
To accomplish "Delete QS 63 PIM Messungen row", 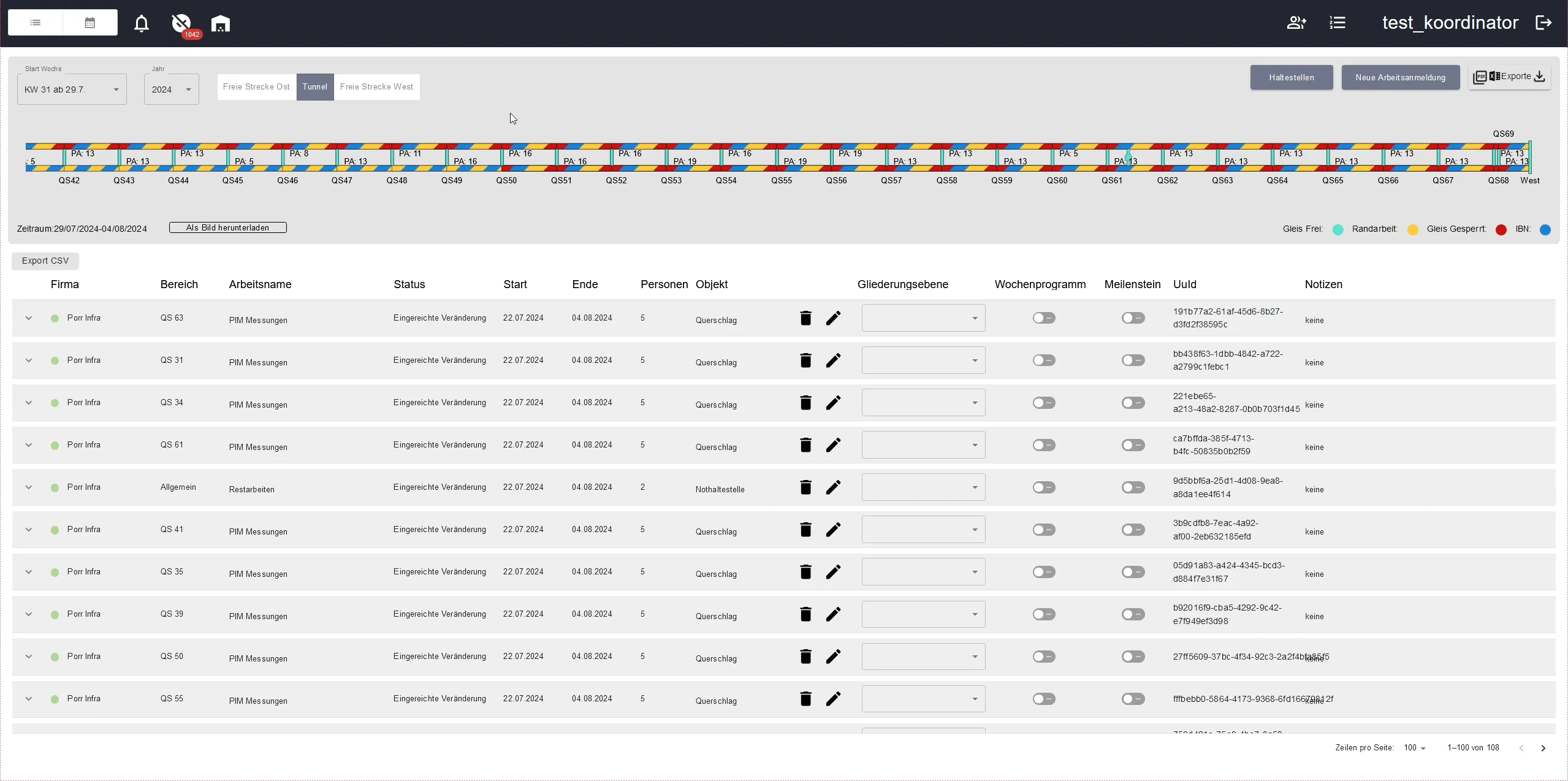I will click(805, 318).
